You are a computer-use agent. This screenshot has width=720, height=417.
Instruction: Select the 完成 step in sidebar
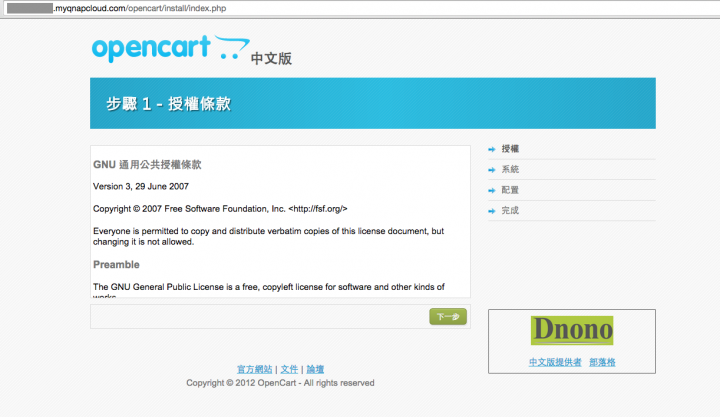[510, 211]
